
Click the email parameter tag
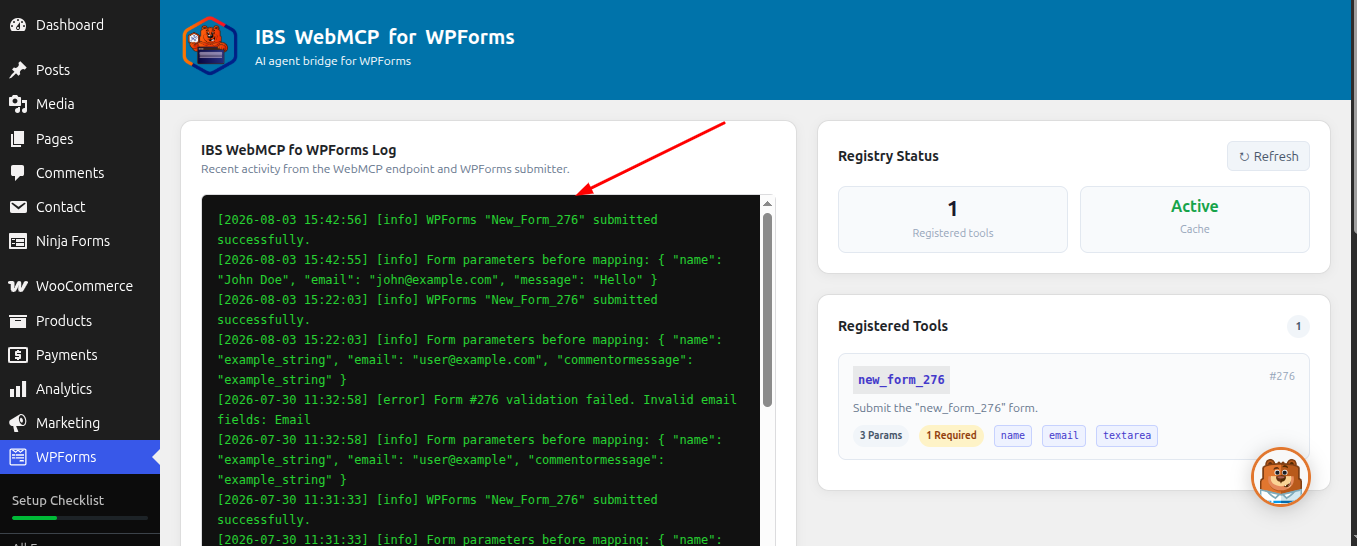coord(1064,435)
